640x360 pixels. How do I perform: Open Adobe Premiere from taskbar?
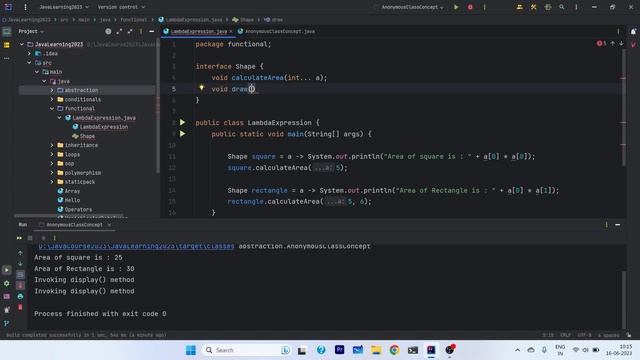click(x=339, y=350)
